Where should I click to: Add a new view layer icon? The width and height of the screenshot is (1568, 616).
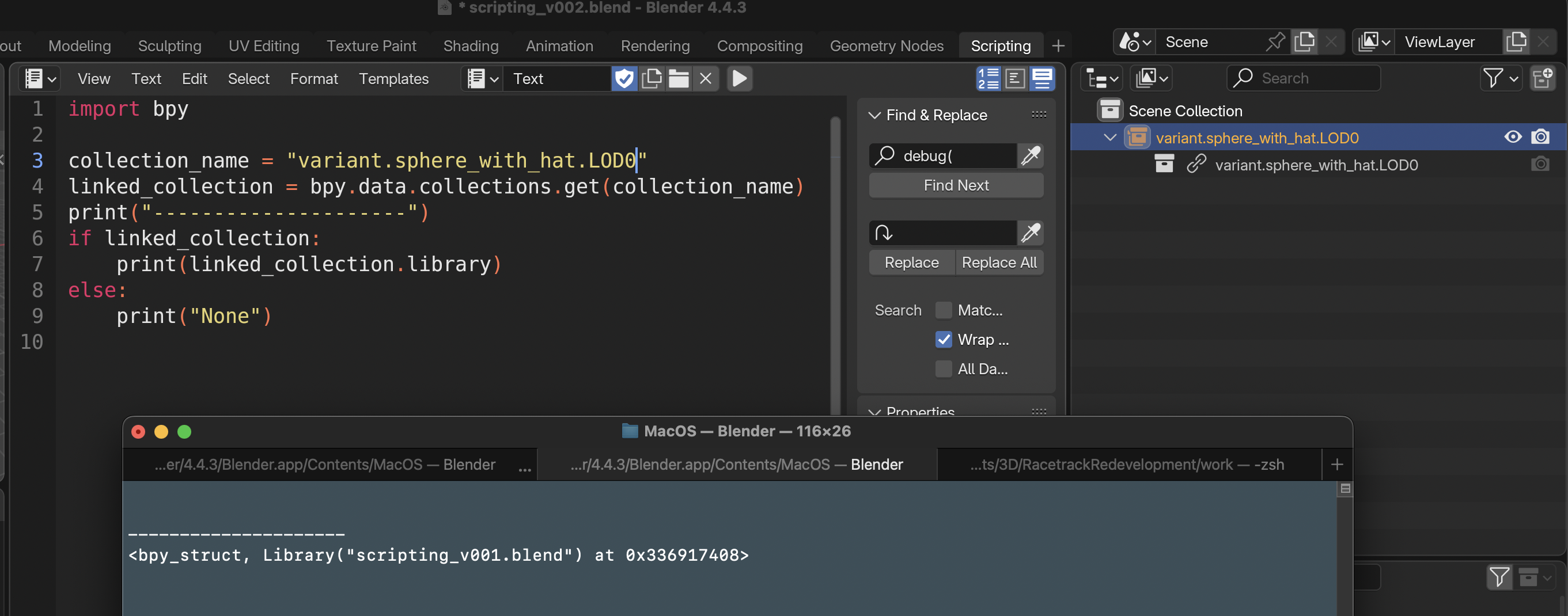(x=1516, y=42)
